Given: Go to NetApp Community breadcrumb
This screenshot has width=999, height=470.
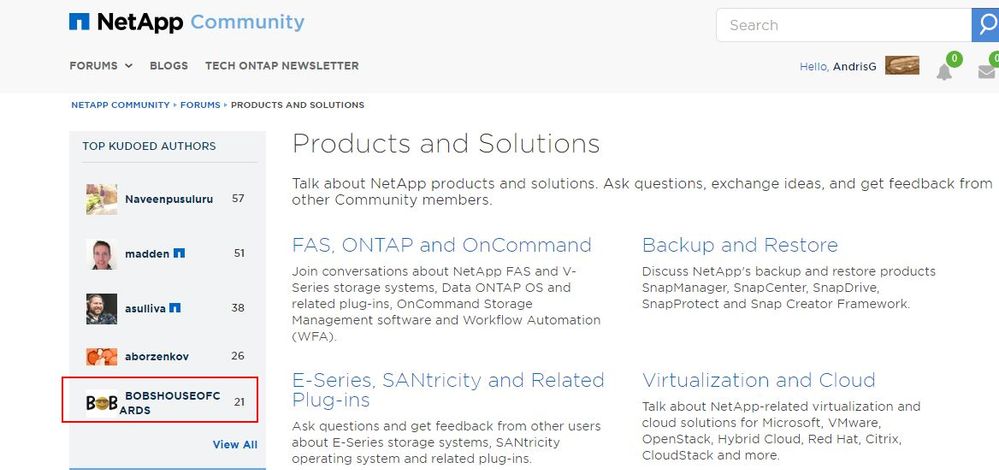Looking at the screenshot, I should click(x=120, y=105).
